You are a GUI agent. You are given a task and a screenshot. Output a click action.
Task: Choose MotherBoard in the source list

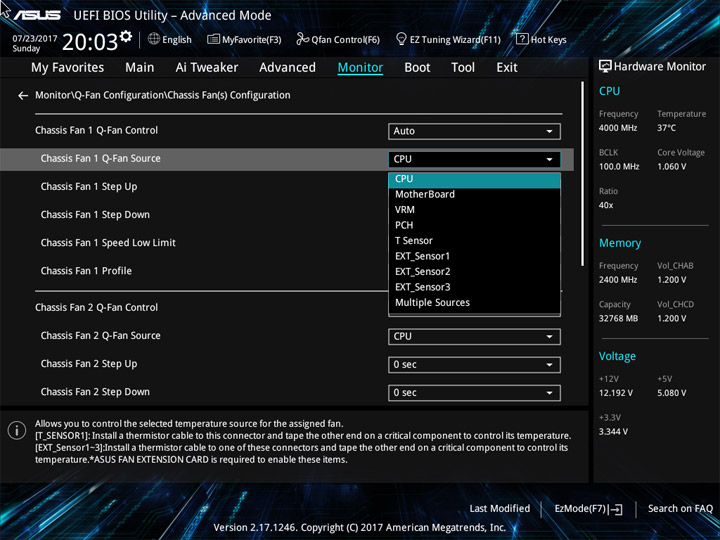(474, 194)
